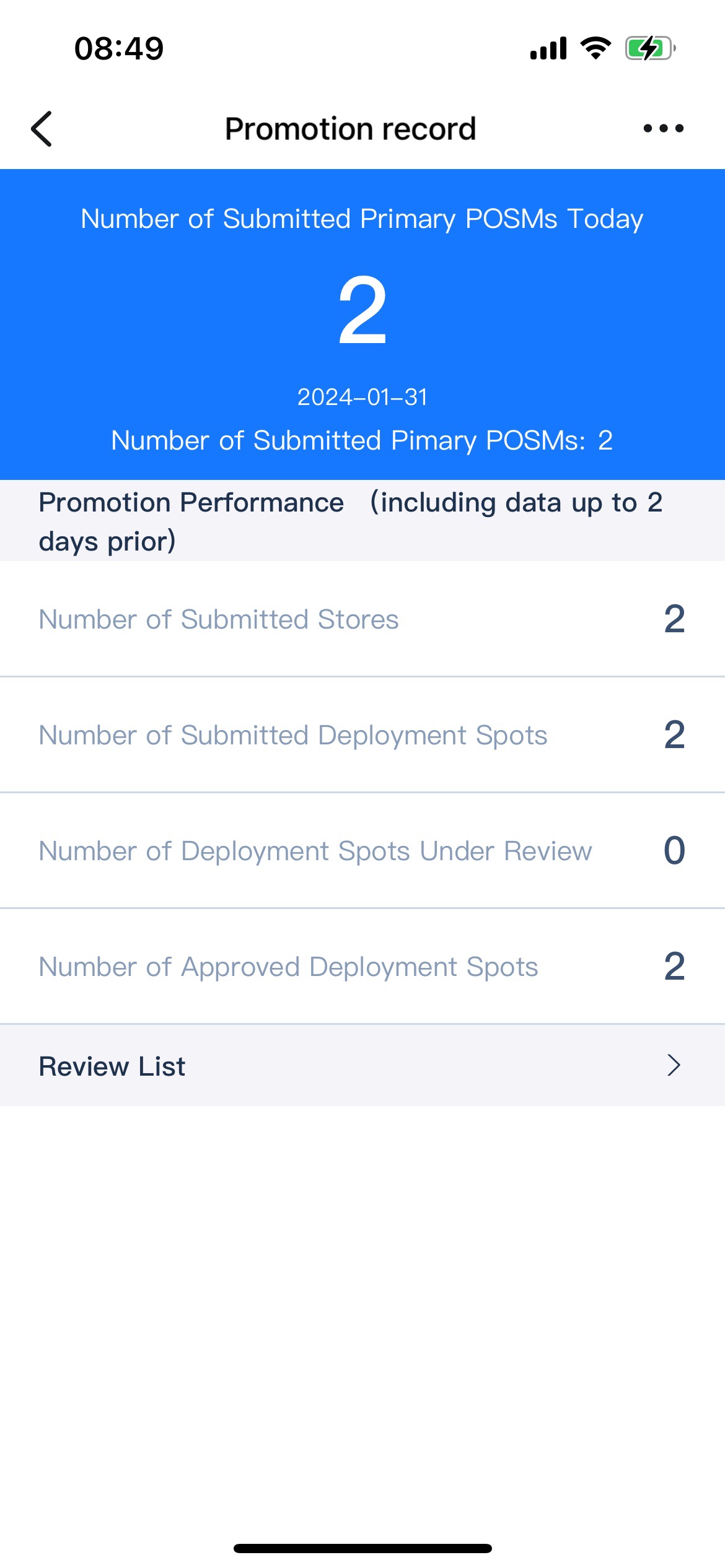This screenshot has height=1568, width=725.
Task: Open the three-dot more options menu
Action: pos(663,129)
